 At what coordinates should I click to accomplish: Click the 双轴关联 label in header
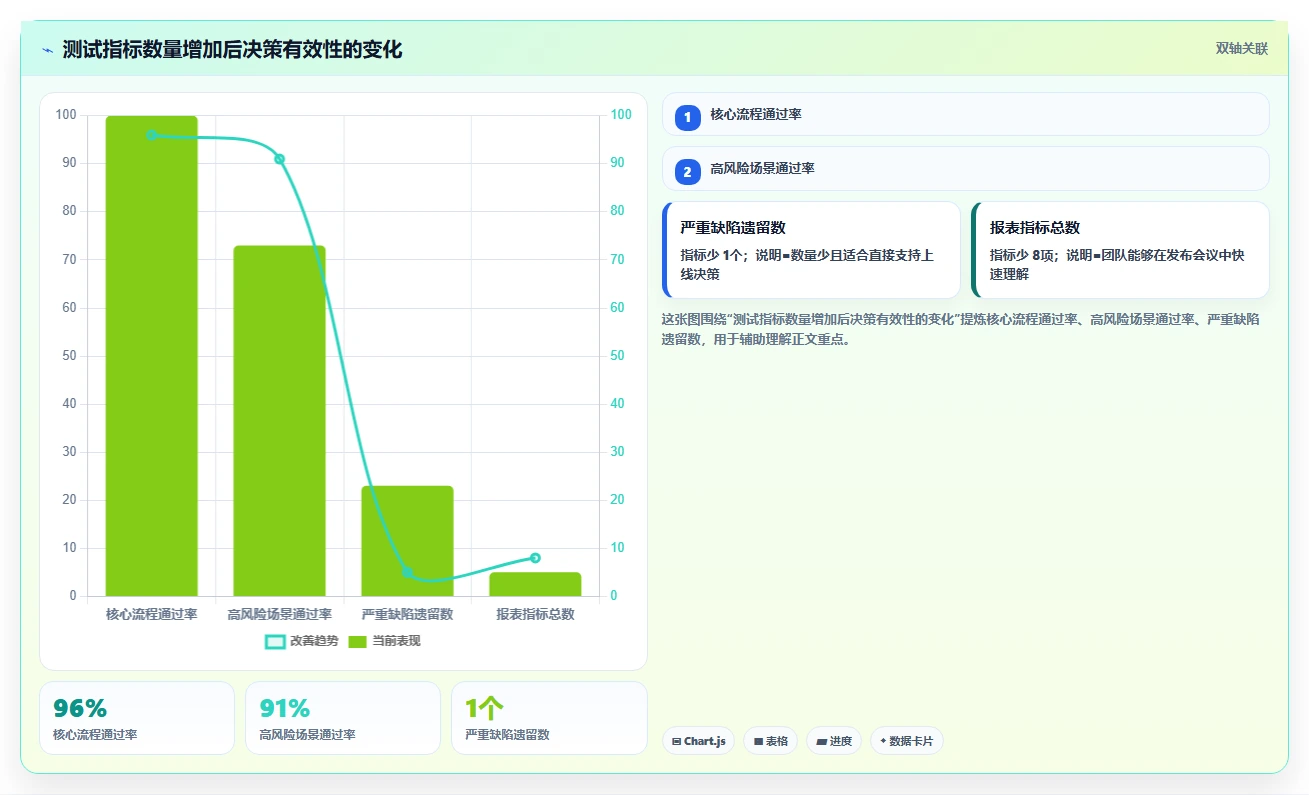[x=1242, y=49]
